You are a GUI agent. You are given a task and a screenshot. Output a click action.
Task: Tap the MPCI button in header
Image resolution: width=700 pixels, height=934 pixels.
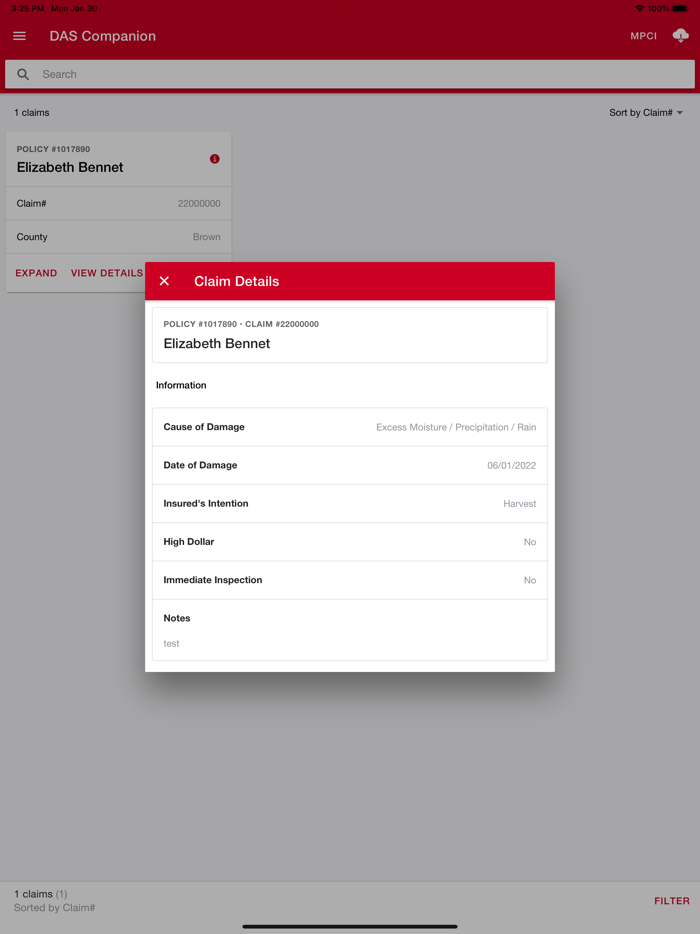(x=643, y=36)
